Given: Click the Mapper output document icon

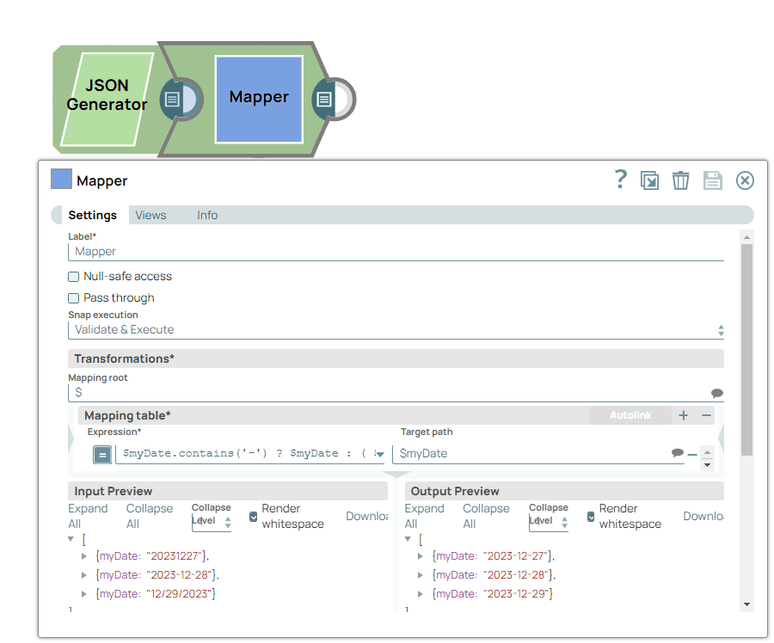Looking at the screenshot, I should [x=323, y=99].
